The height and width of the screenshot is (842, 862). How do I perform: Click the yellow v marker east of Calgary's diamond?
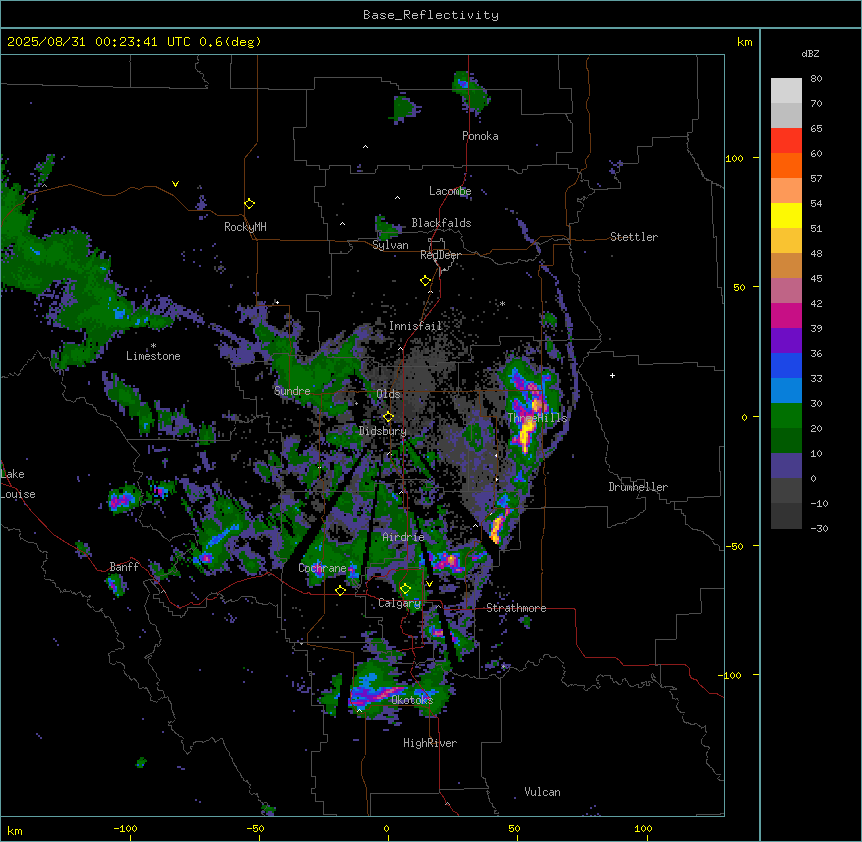(429, 584)
